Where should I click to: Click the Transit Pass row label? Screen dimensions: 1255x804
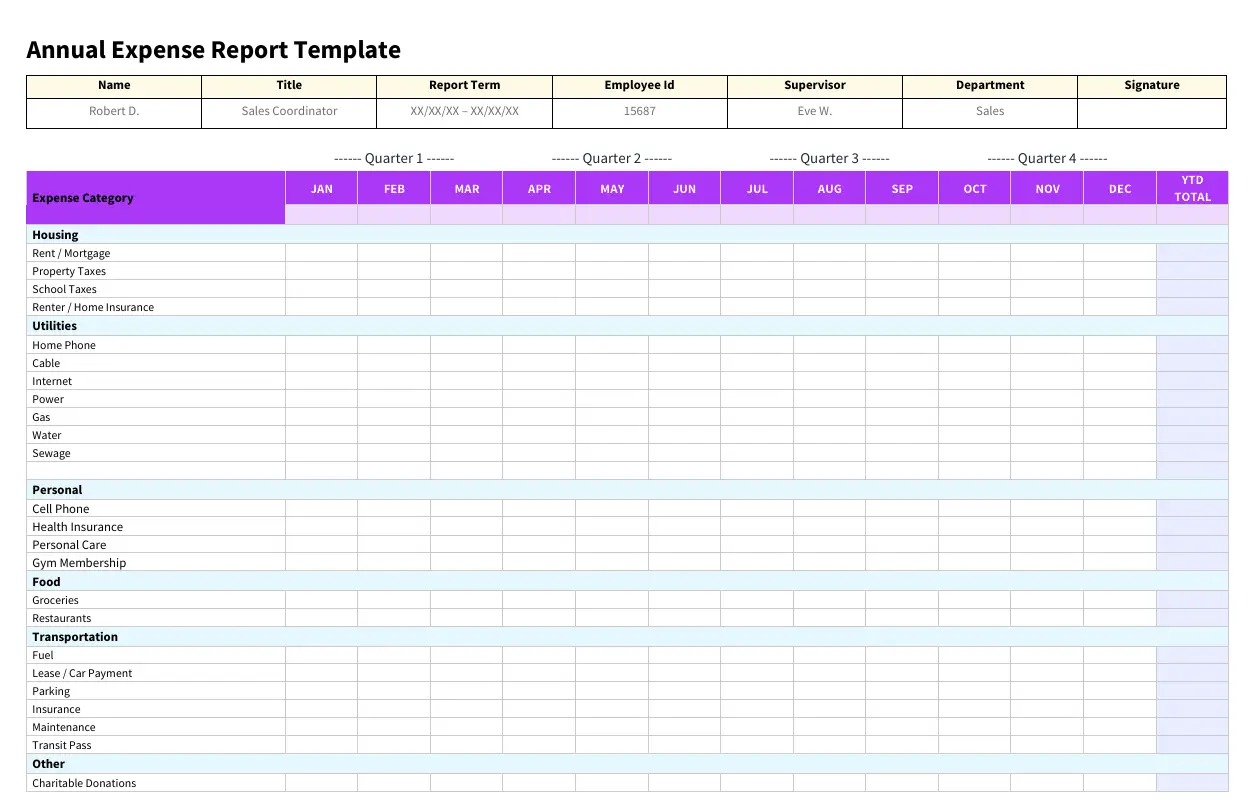pos(62,745)
